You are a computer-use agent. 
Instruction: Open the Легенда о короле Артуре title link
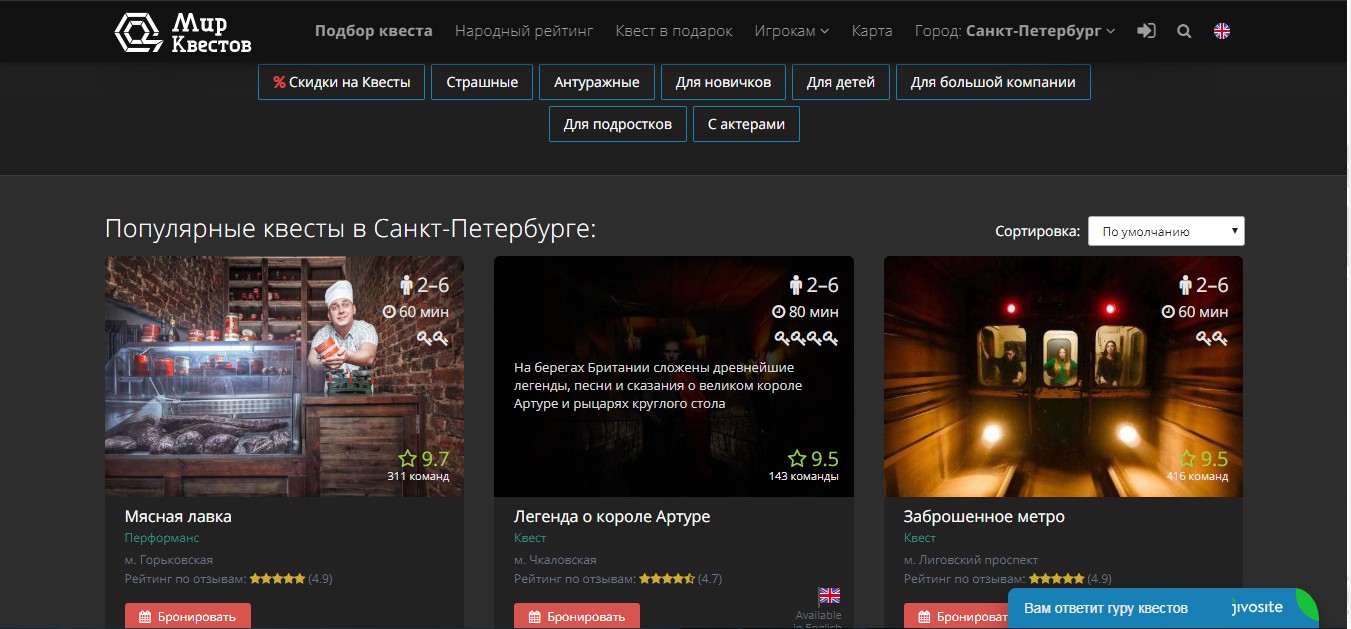612,517
